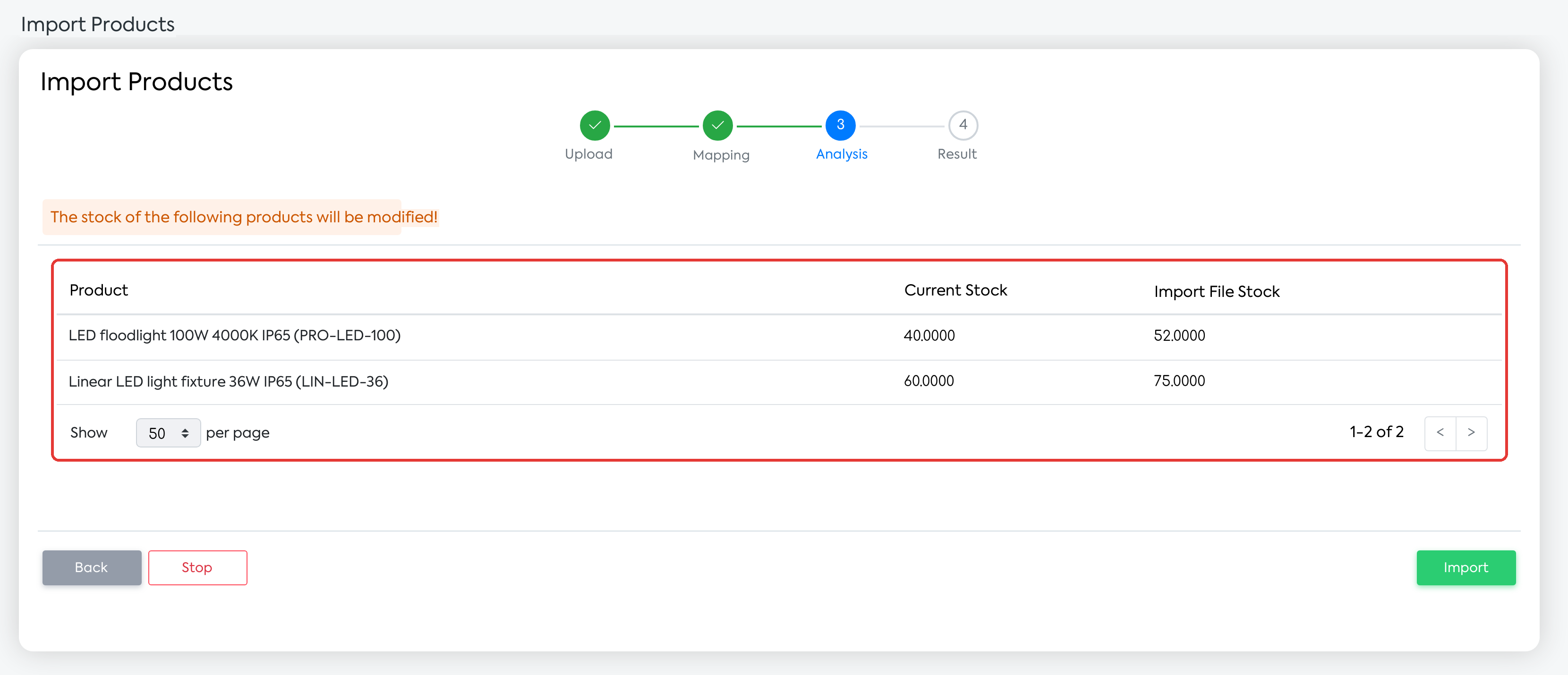
Task: Go to previous page with < arrow
Action: (1440, 432)
